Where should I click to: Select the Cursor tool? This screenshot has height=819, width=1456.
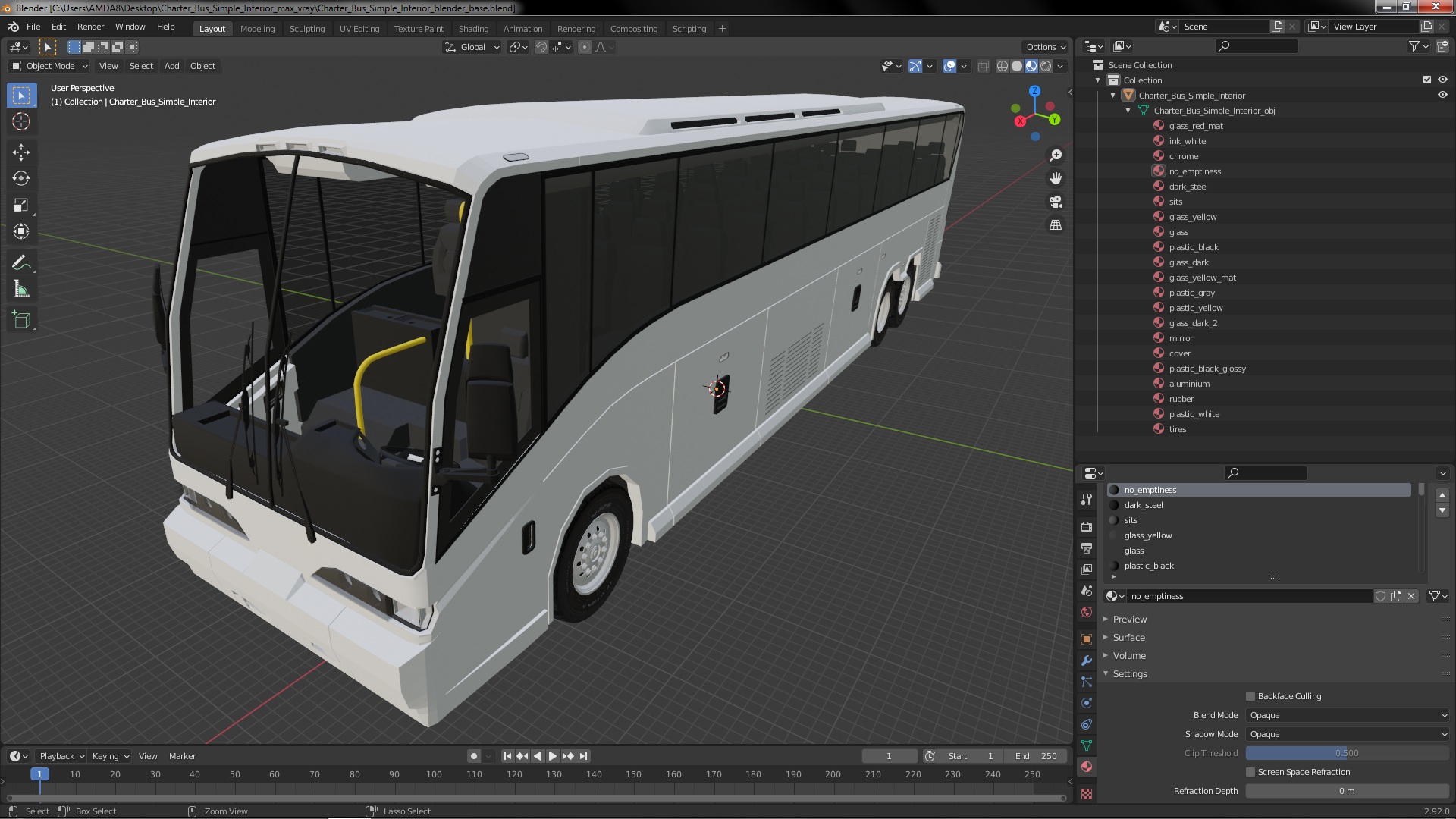[x=21, y=121]
